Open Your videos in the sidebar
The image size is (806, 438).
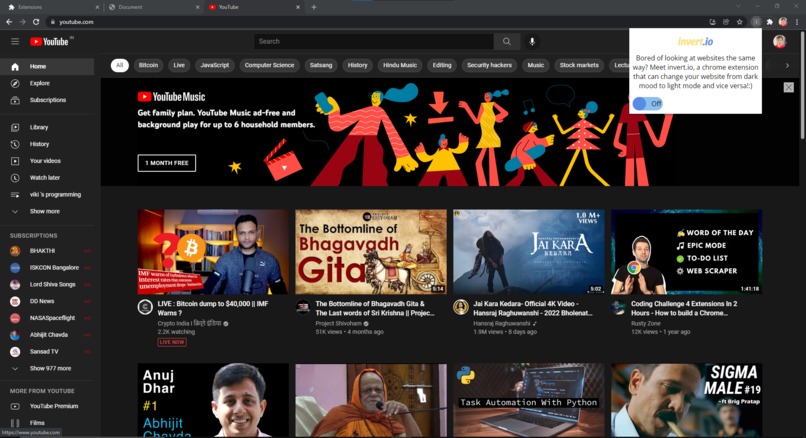[x=47, y=161]
